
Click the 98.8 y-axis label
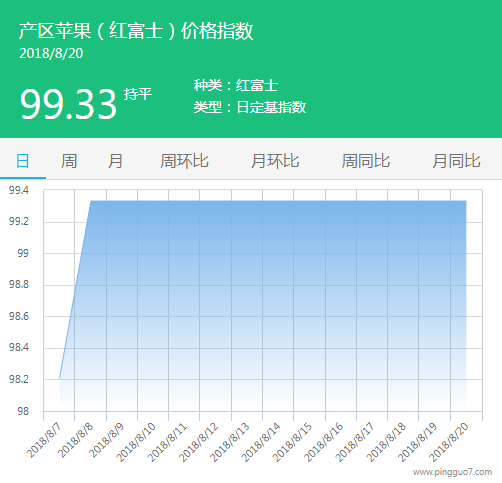point(19,285)
